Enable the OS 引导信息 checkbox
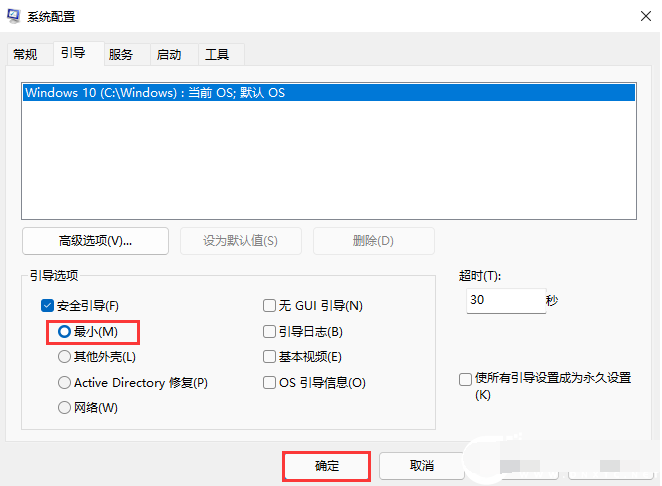This screenshot has height=486, width=662. point(269,383)
